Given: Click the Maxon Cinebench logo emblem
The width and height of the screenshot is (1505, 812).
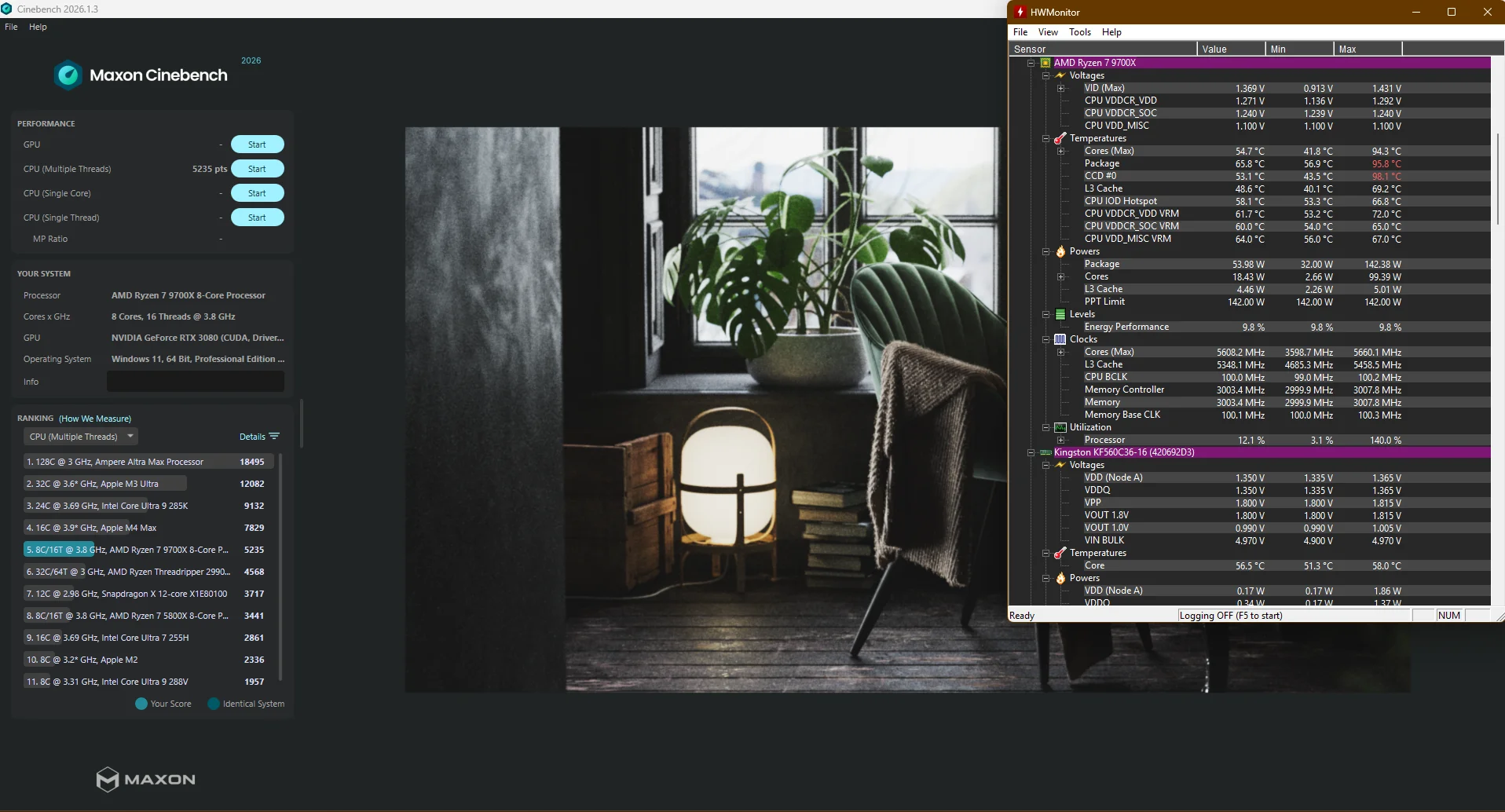Looking at the screenshot, I should 68,75.
